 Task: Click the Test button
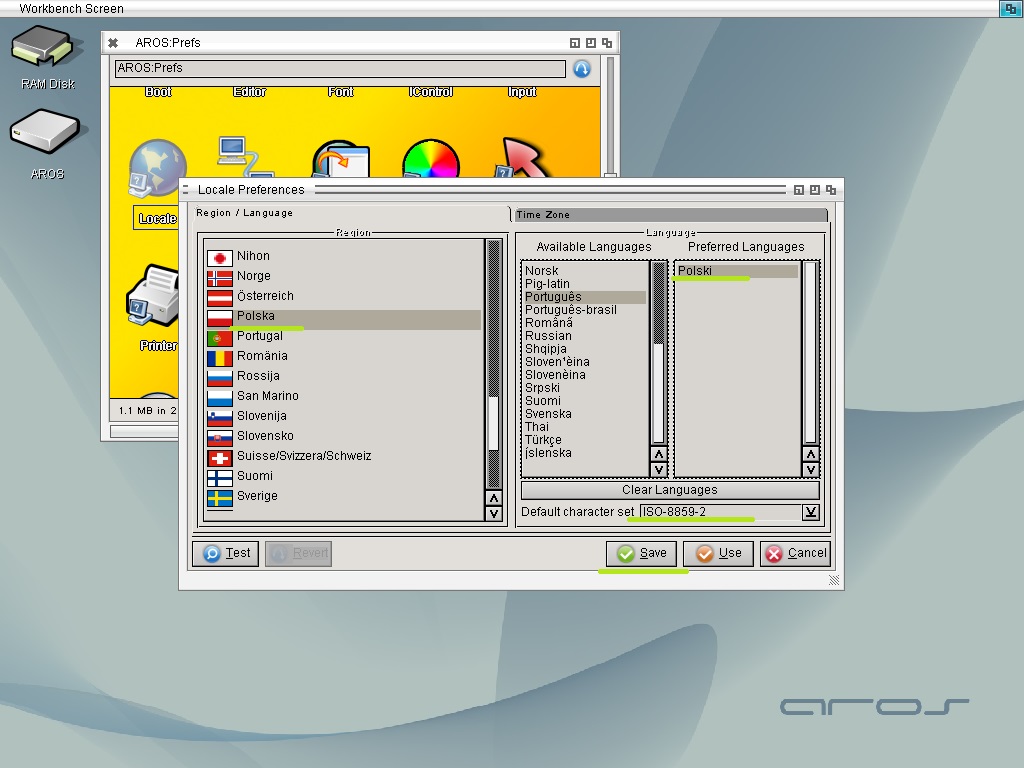point(226,553)
